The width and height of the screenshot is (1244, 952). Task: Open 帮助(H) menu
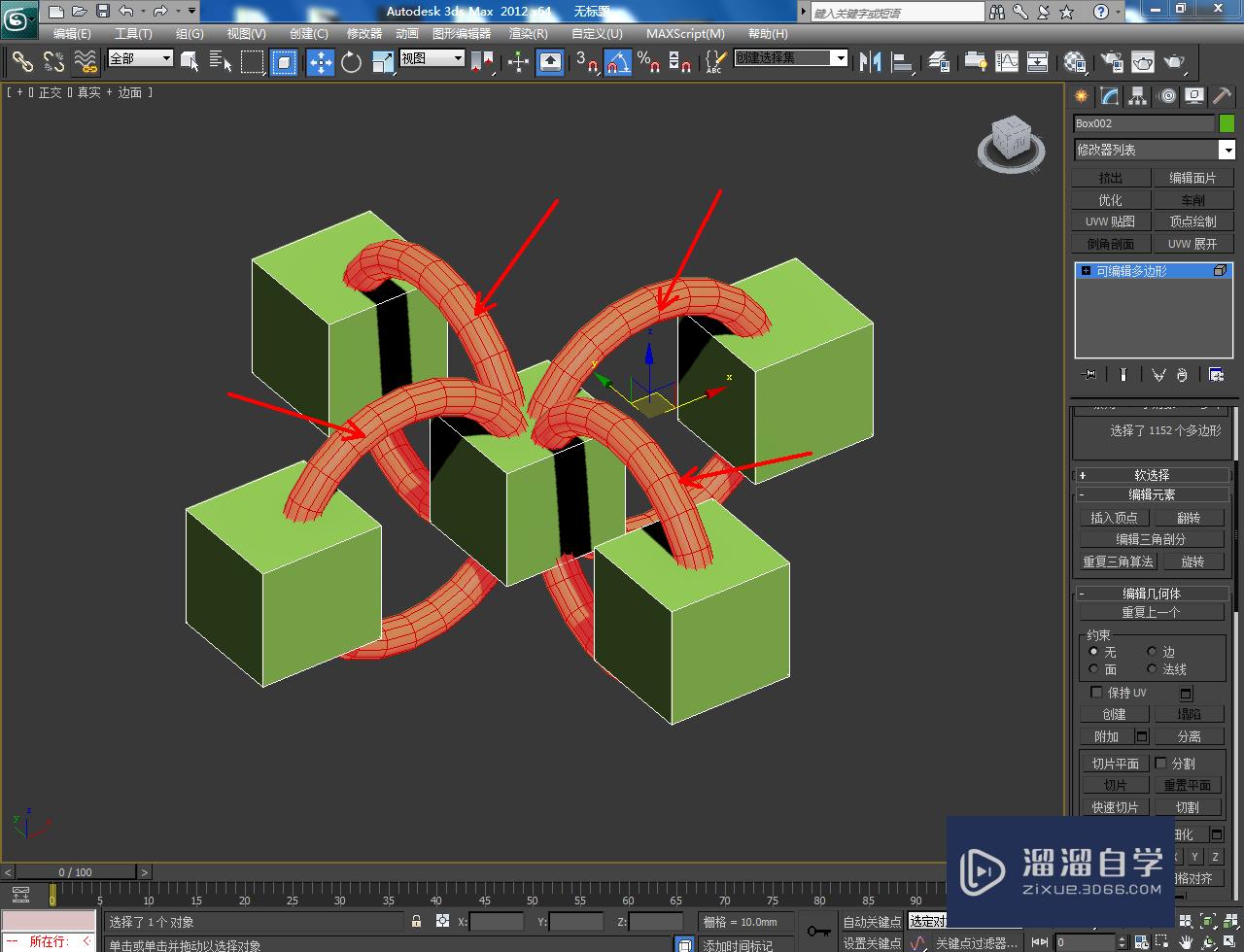click(x=768, y=33)
